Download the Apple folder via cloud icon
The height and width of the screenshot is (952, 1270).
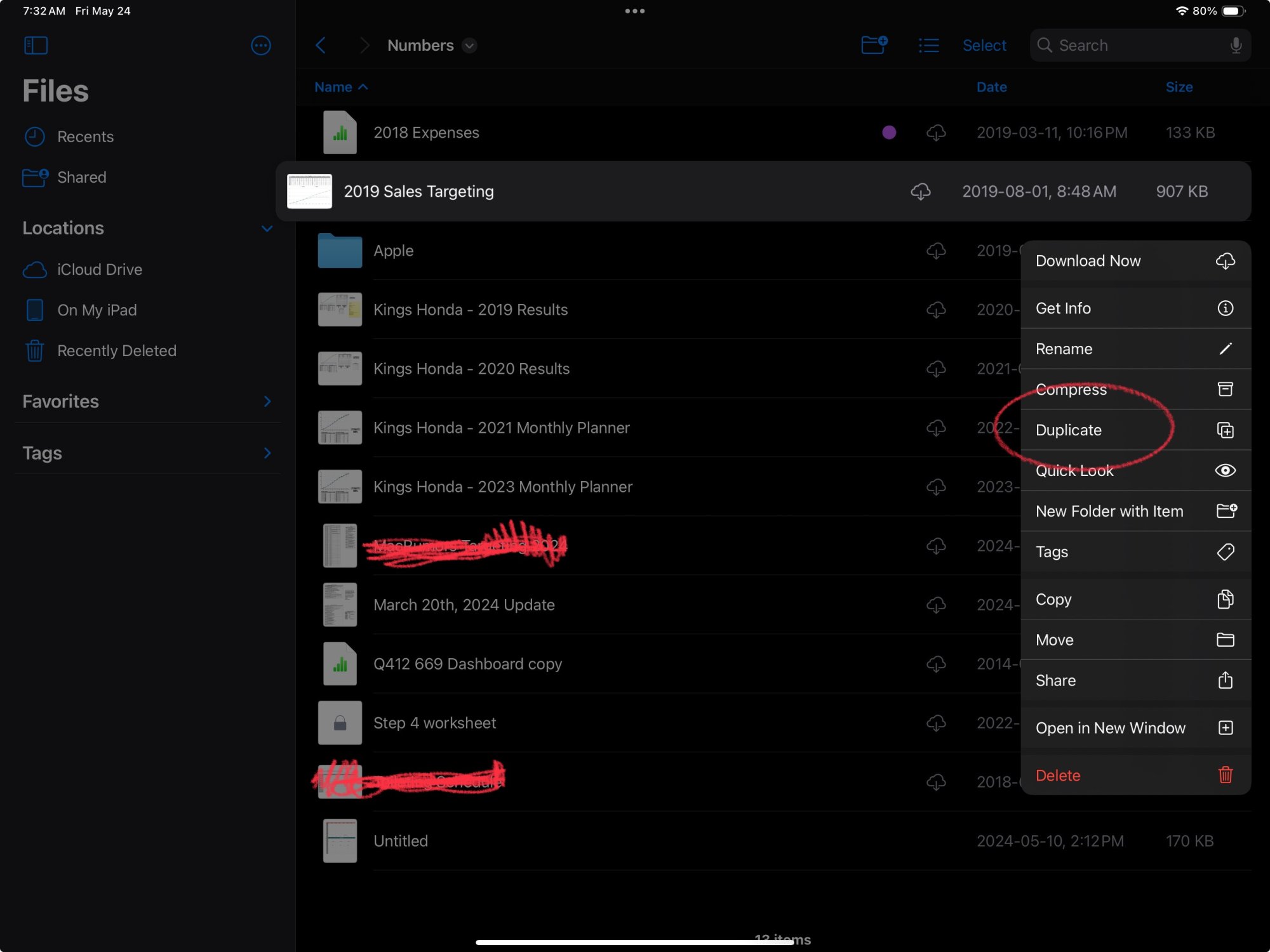[936, 250]
